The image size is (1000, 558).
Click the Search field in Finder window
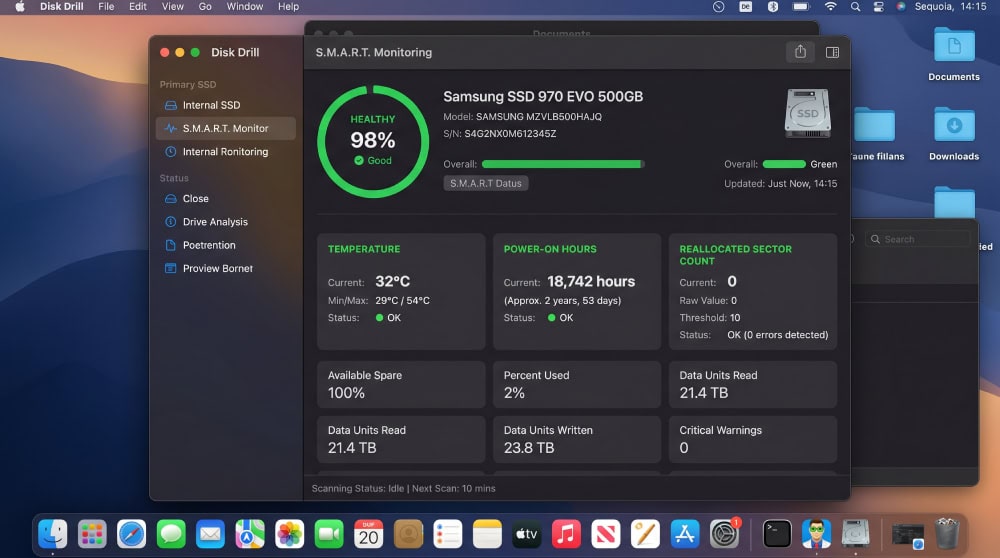(x=918, y=239)
